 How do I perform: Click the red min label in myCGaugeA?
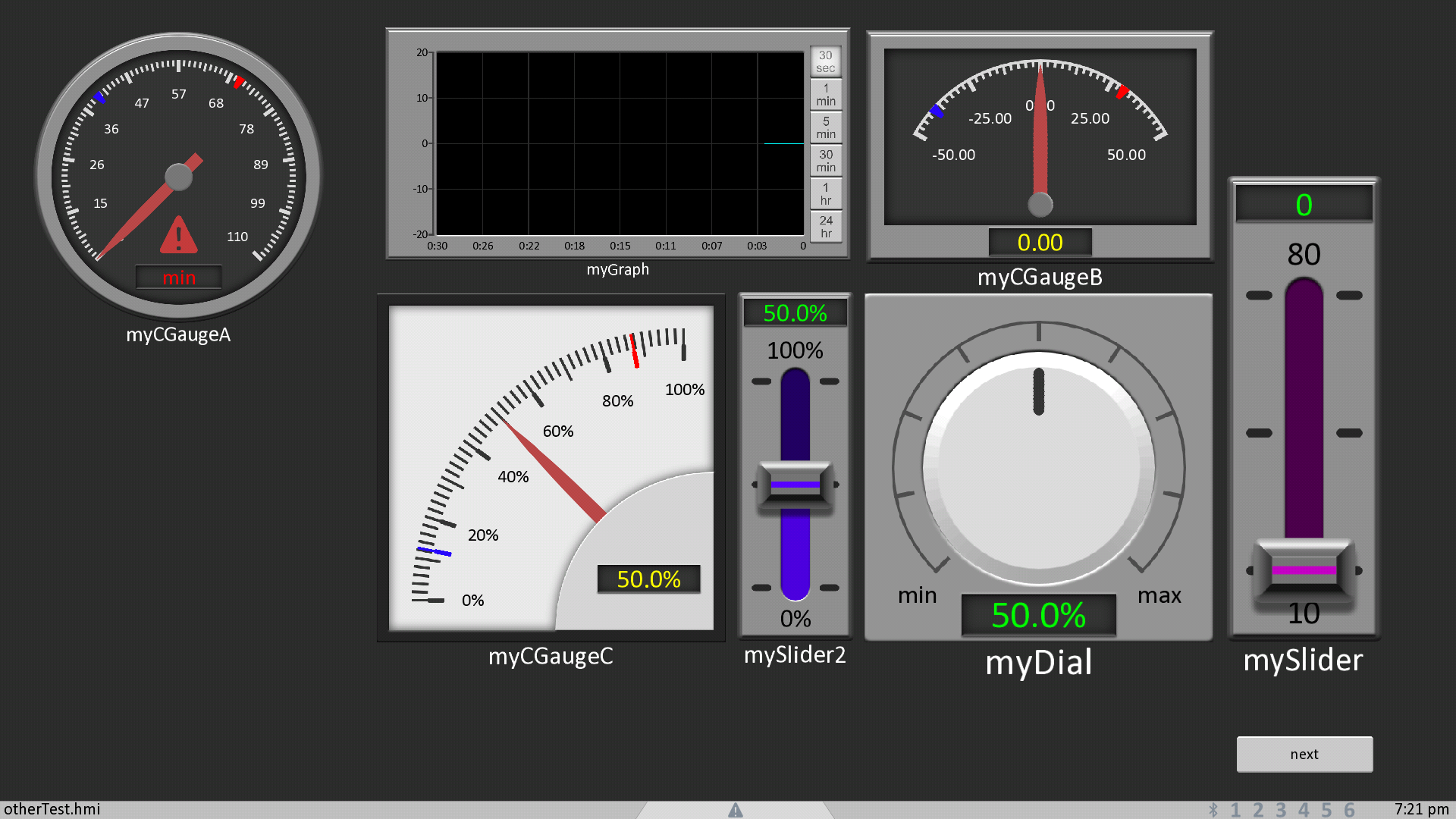[x=179, y=278]
